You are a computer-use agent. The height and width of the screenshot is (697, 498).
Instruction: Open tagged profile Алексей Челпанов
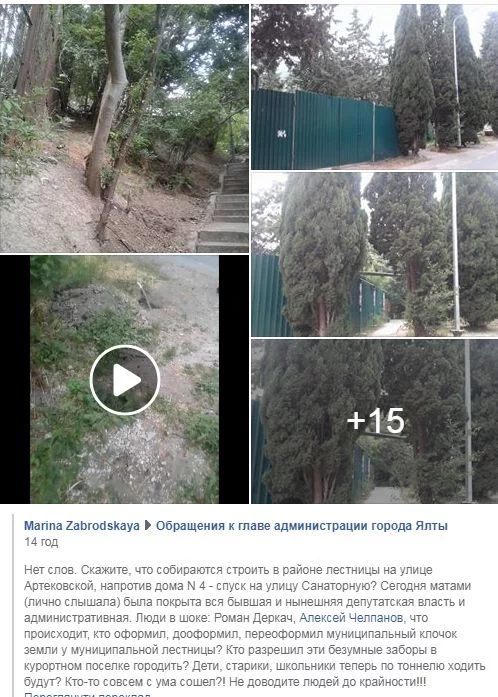coord(351,618)
